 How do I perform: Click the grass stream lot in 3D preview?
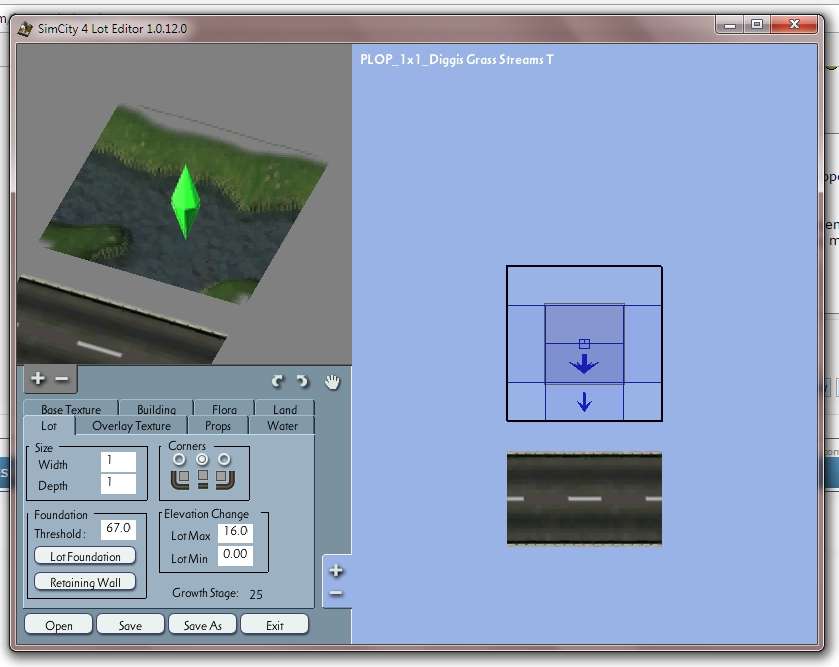point(182,203)
